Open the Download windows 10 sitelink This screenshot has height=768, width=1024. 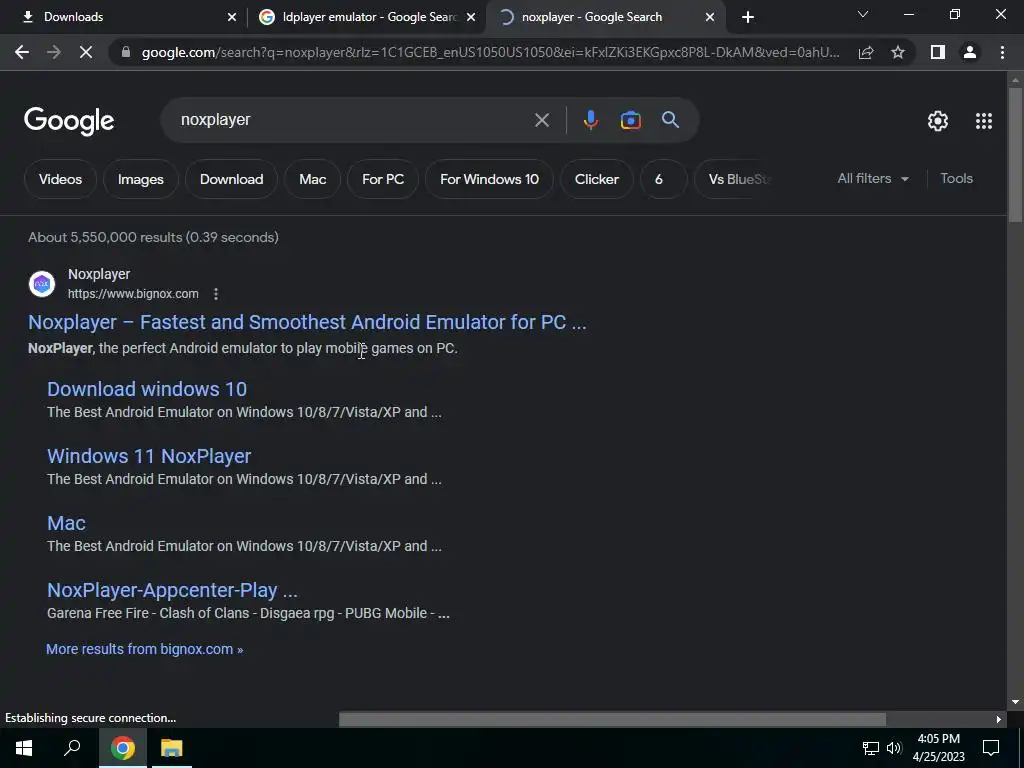point(147,389)
